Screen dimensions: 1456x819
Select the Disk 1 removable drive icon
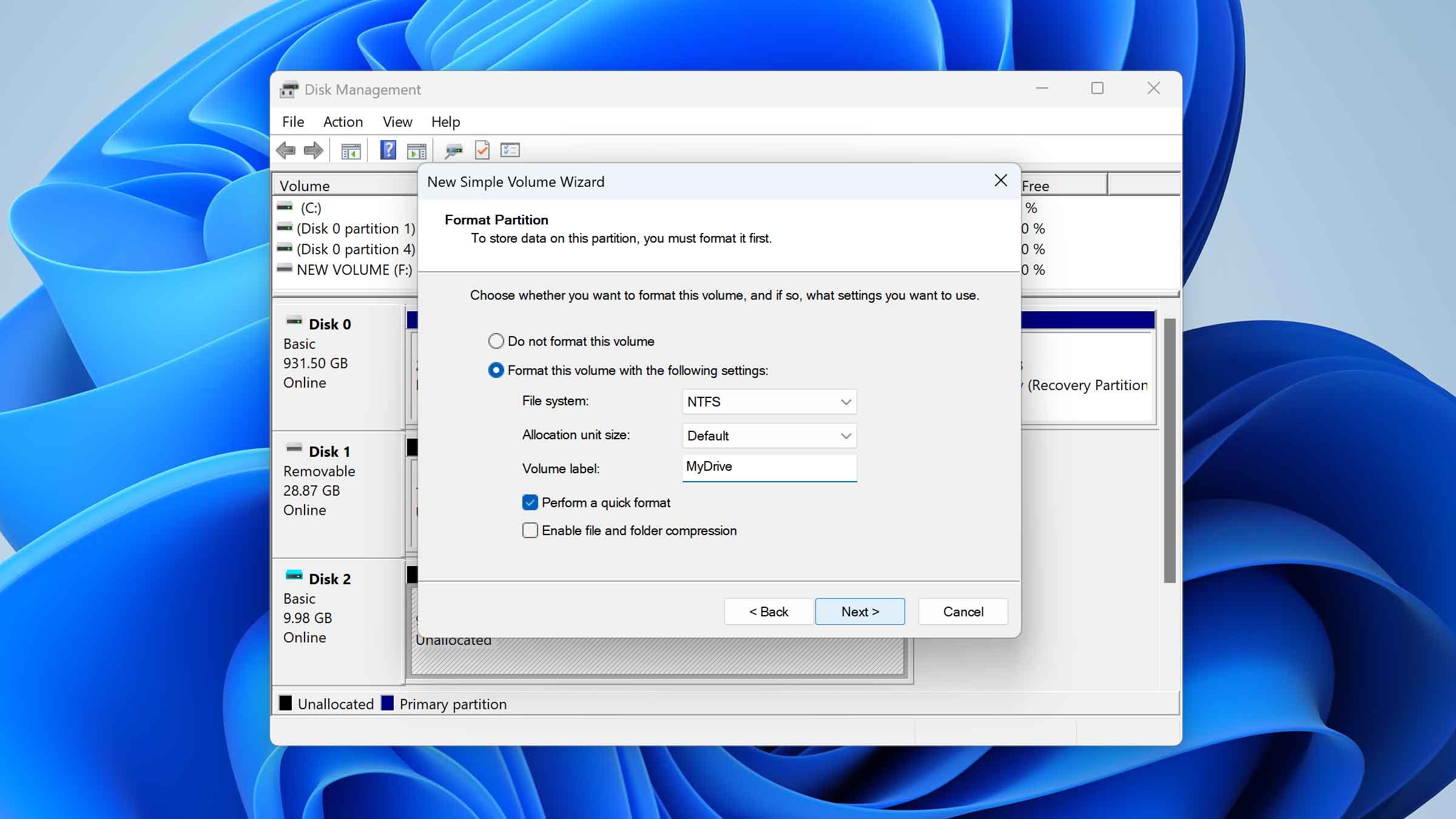click(295, 447)
